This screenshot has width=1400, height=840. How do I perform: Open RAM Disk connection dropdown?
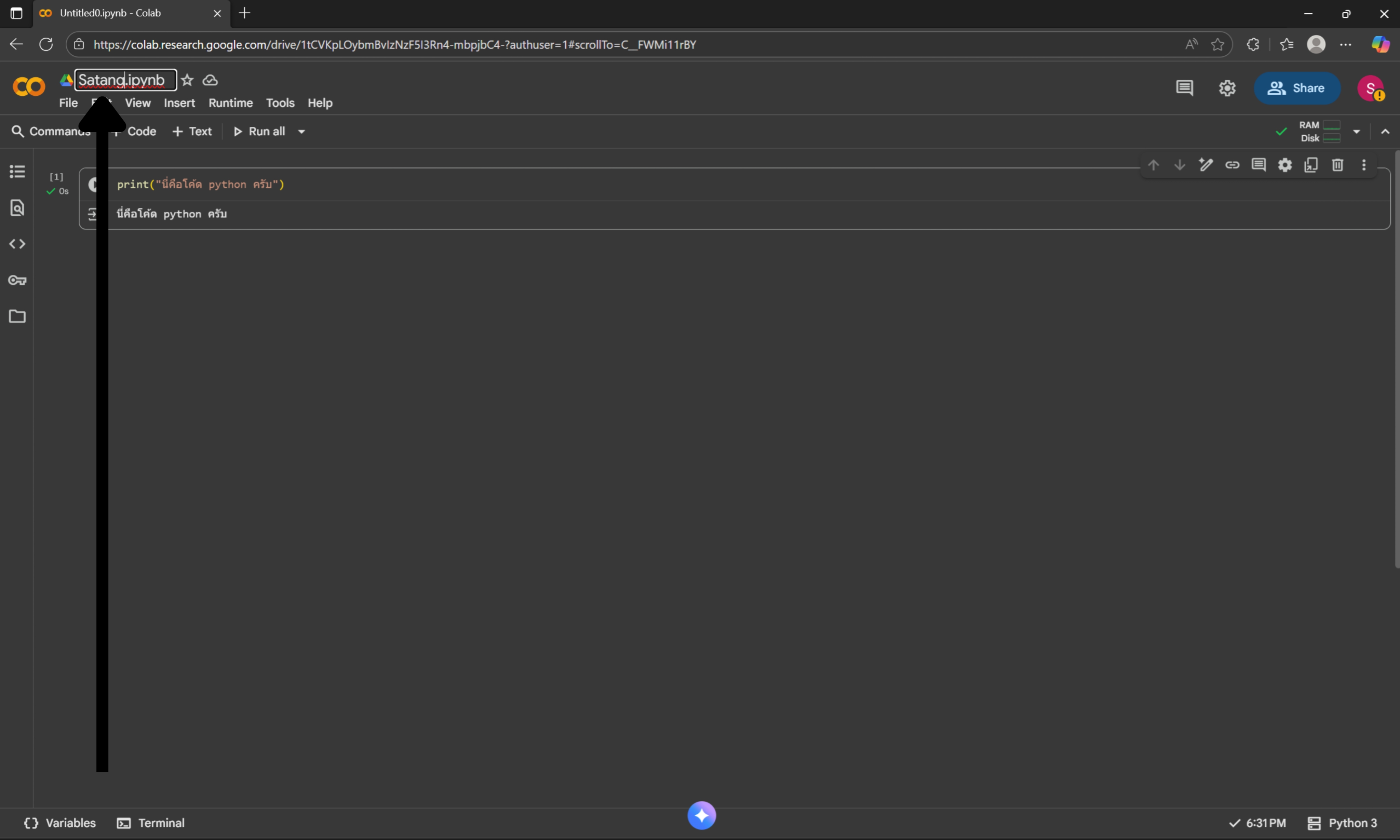coord(1356,131)
